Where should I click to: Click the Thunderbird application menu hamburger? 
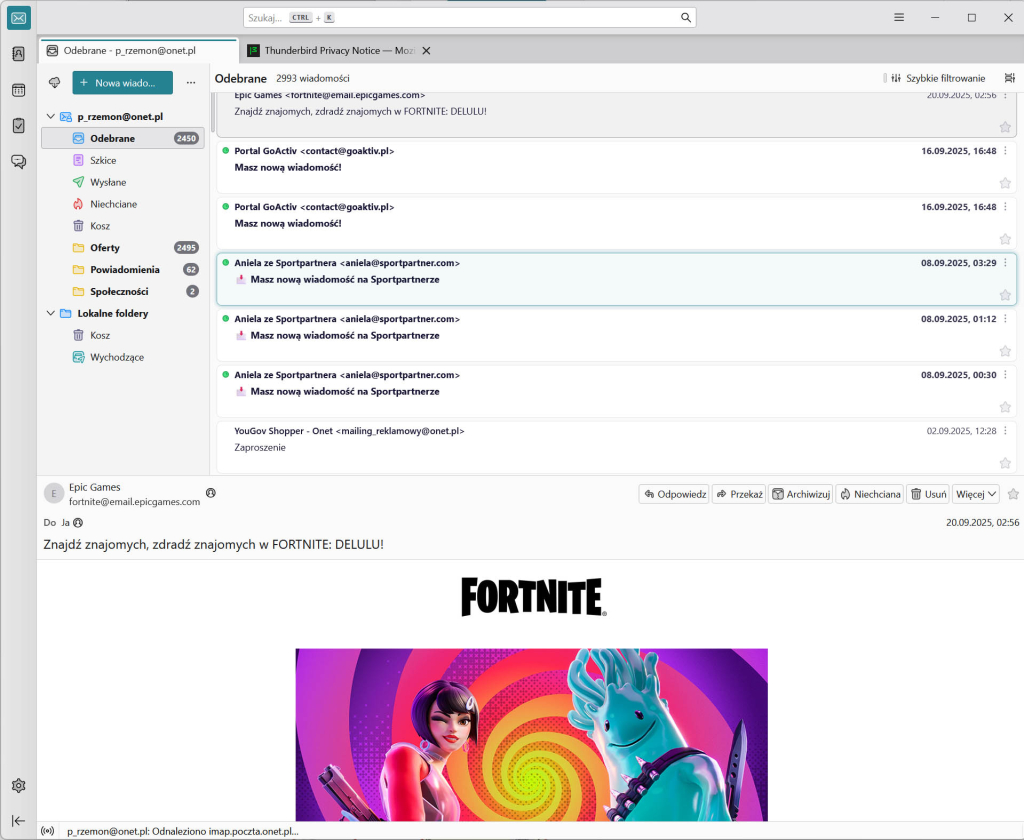[899, 18]
